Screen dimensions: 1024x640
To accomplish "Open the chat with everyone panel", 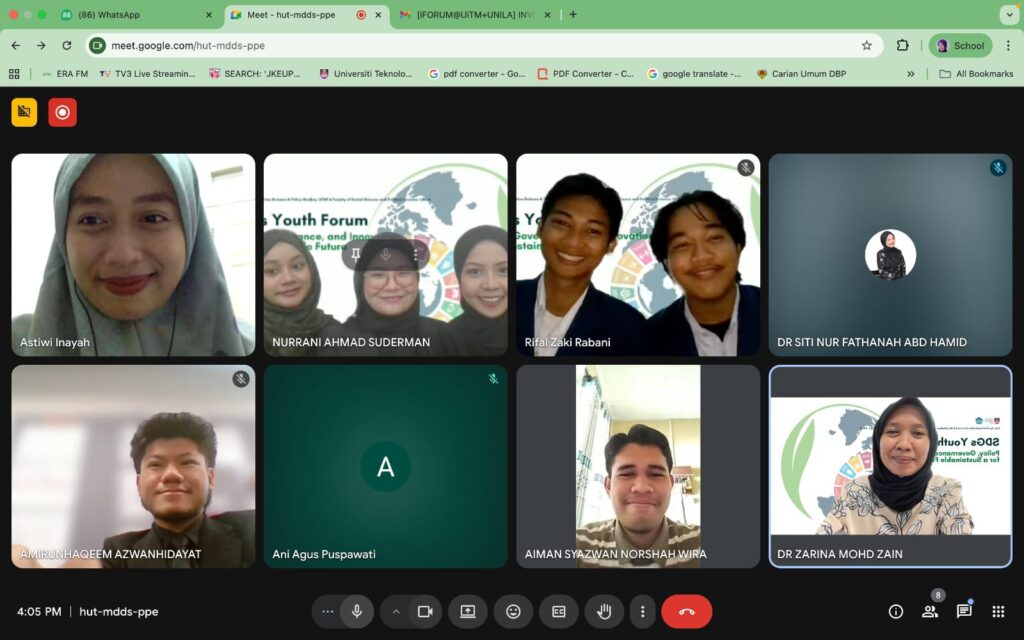I will click(x=964, y=611).
